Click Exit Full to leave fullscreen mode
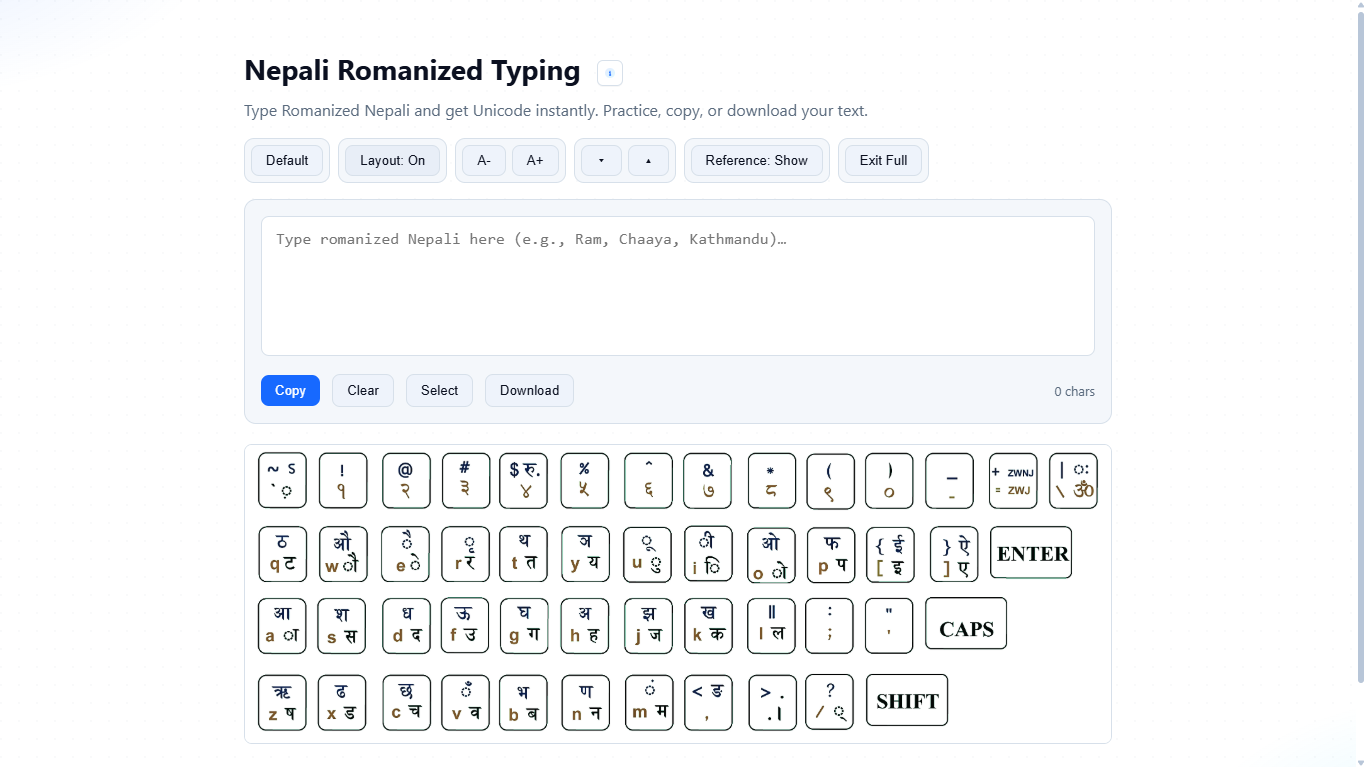1365x767 pixels. click(882, 160)
